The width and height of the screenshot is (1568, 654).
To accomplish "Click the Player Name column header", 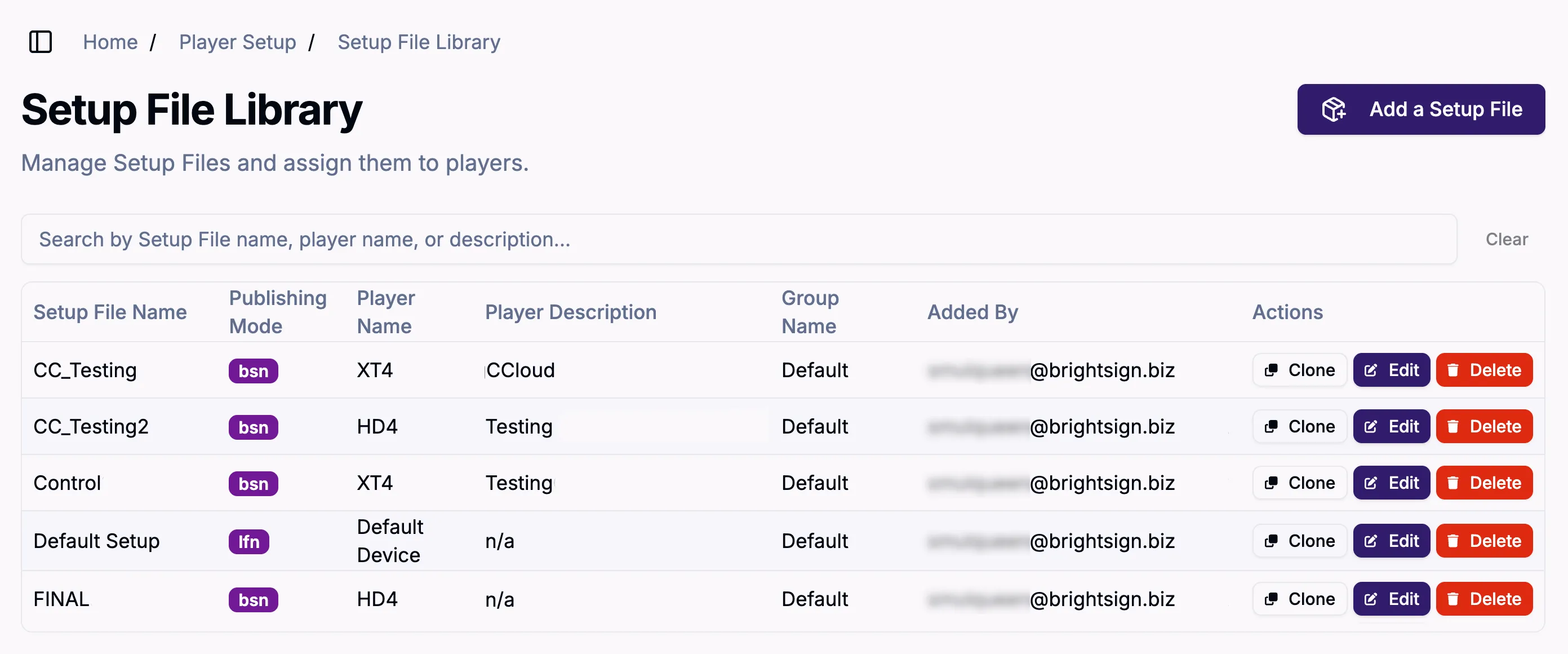I will pos(386,312).
